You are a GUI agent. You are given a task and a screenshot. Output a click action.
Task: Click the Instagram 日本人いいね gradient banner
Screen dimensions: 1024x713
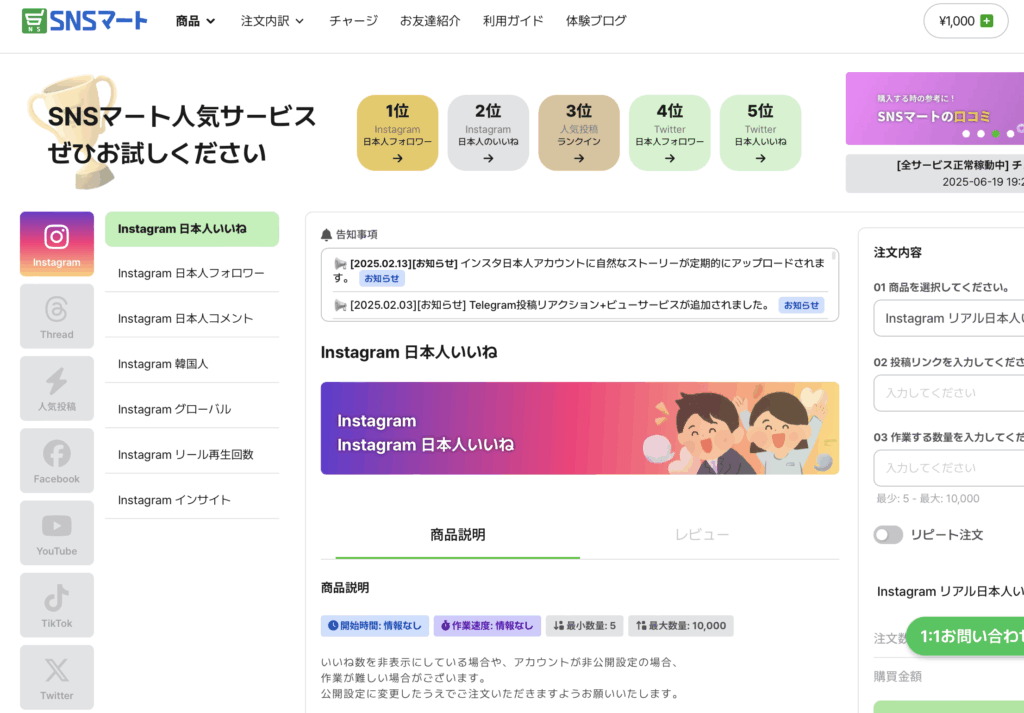coord(580,428)
